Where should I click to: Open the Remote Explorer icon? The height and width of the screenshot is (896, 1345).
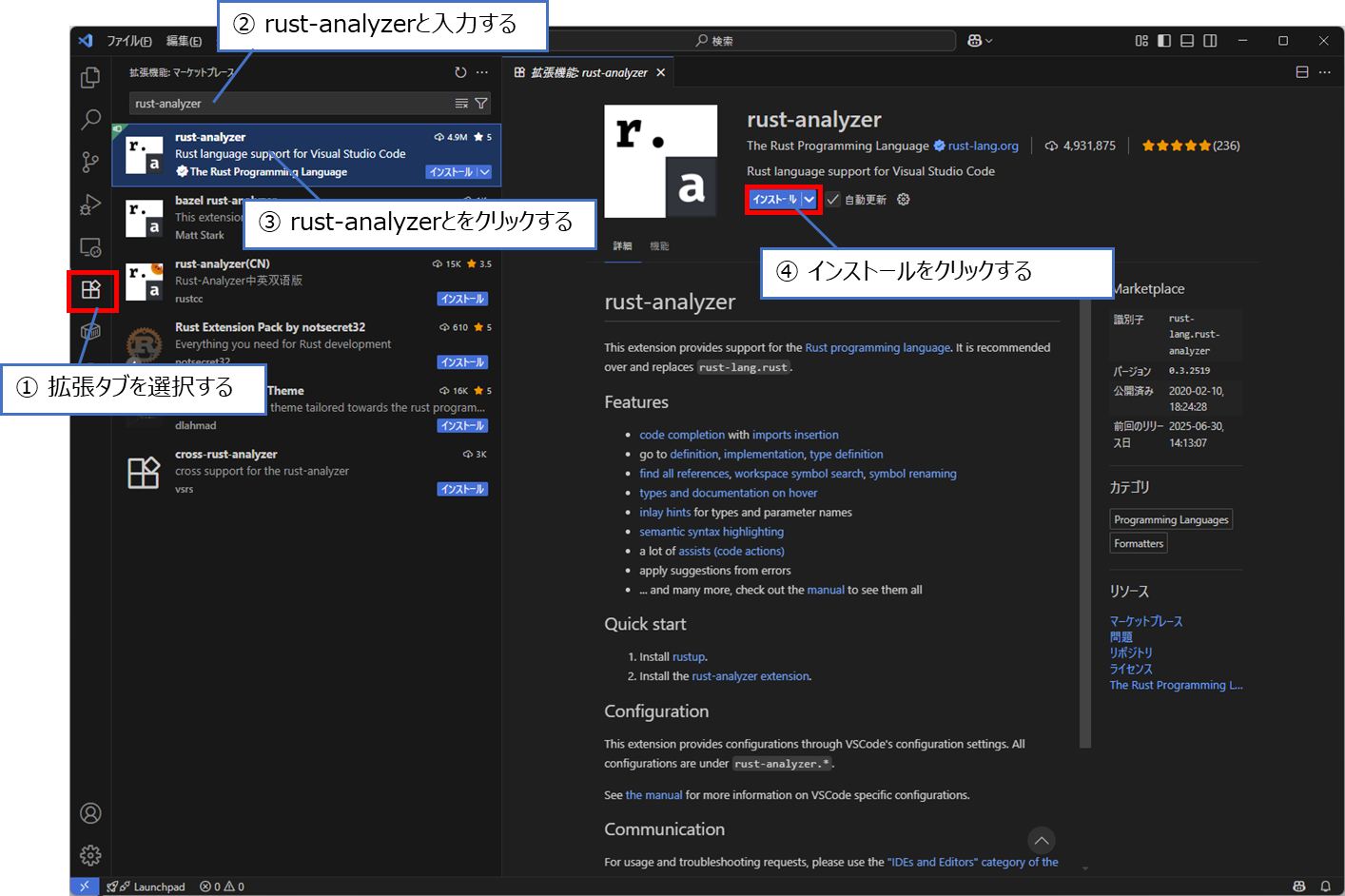[90, 246]
